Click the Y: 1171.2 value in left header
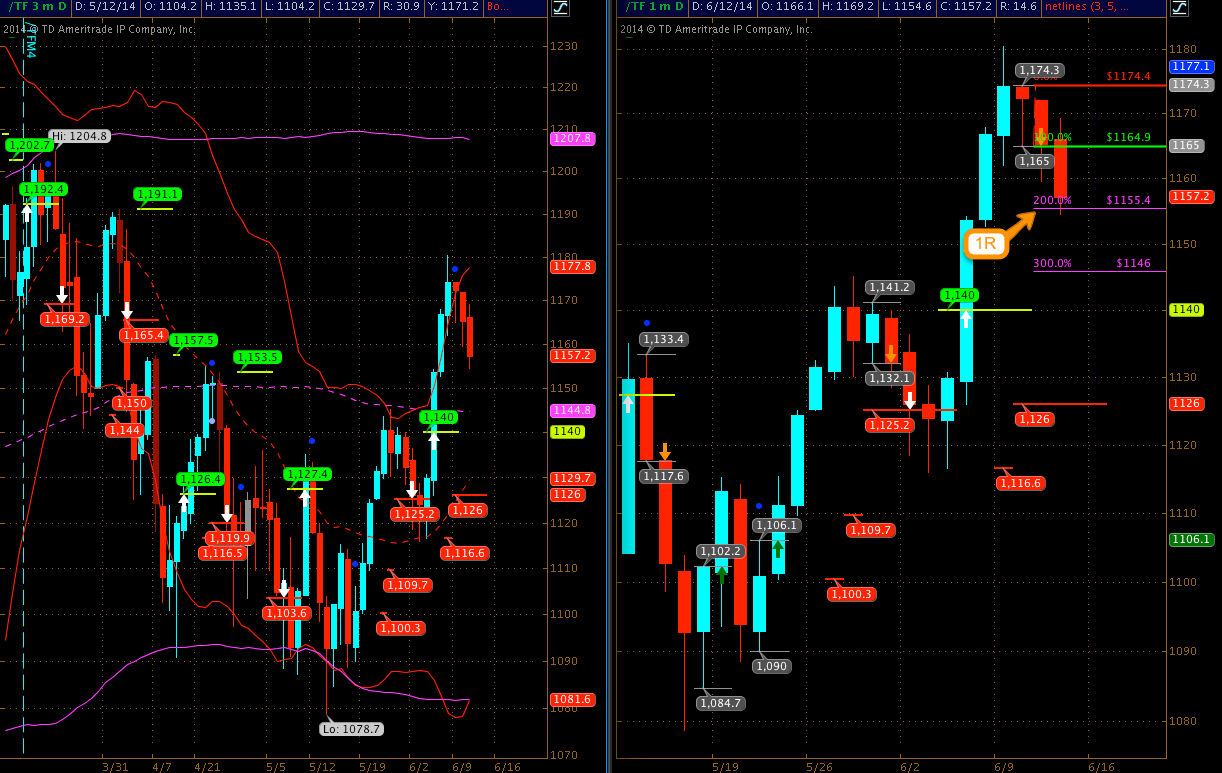1222x773 pixels. (x=454, y=7)
